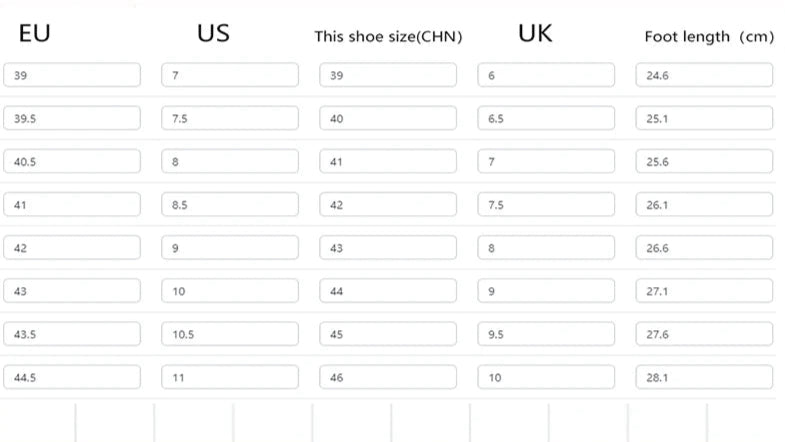Select the CHN shoe size 46 field
This screenshot has height=442, width=785.
tap(388, 377)
